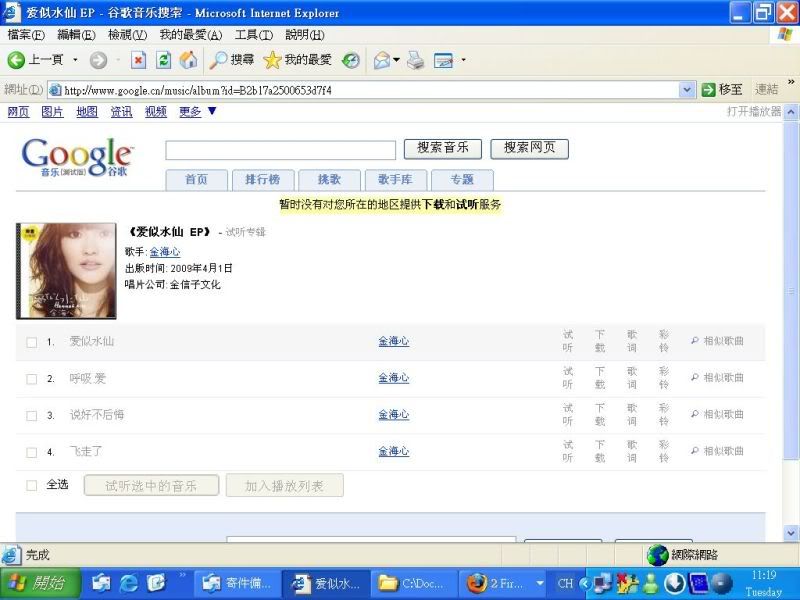This screenshot has height=600, width=800.
Task: Check the box for track 3 说好不后悔
Action: (32, 415)
